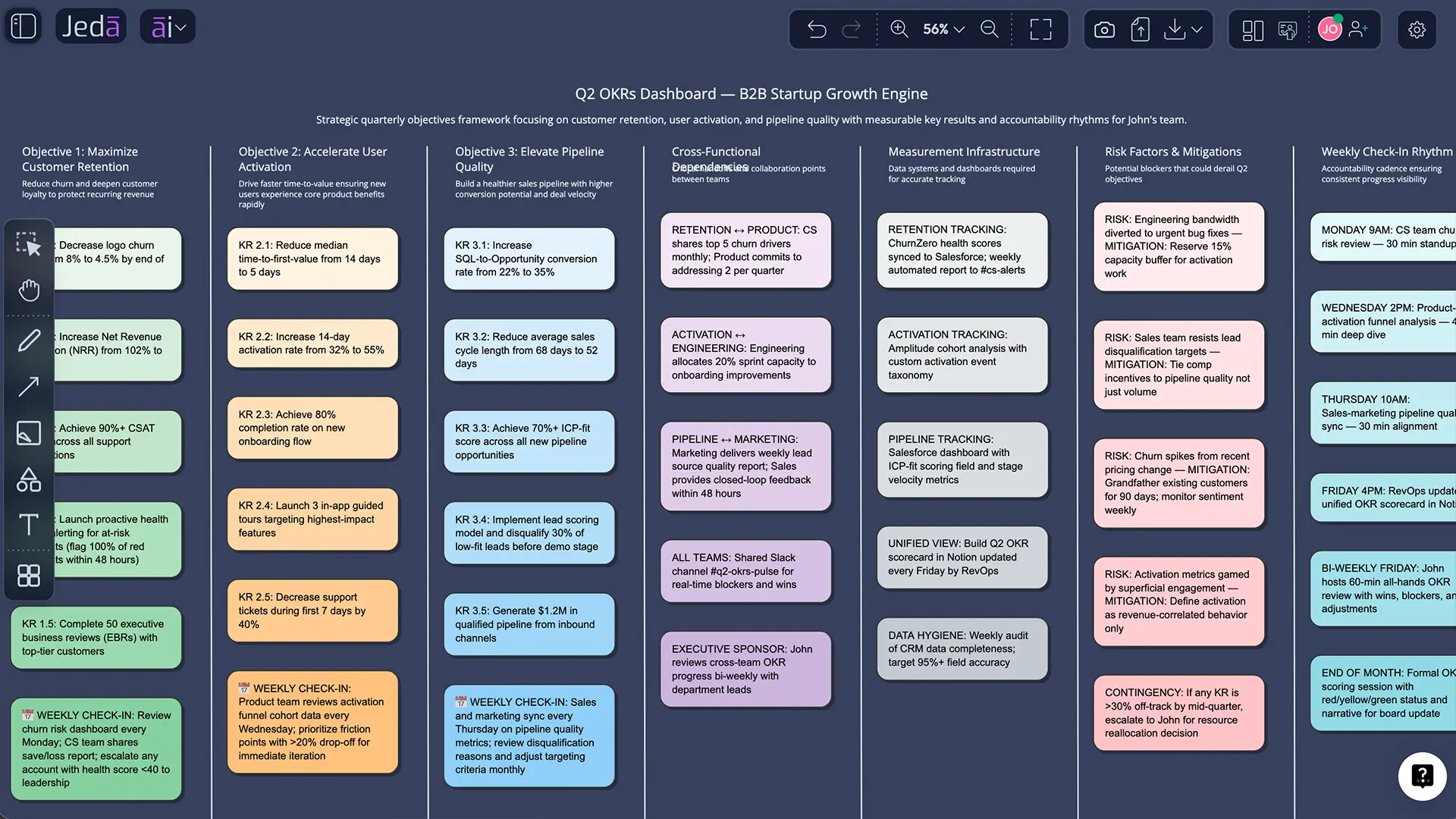The height and width of the screenshot is (819, 1456).
Task: Select the ALL TEAMS Shared Slack channel card
Action: (746, 571)
